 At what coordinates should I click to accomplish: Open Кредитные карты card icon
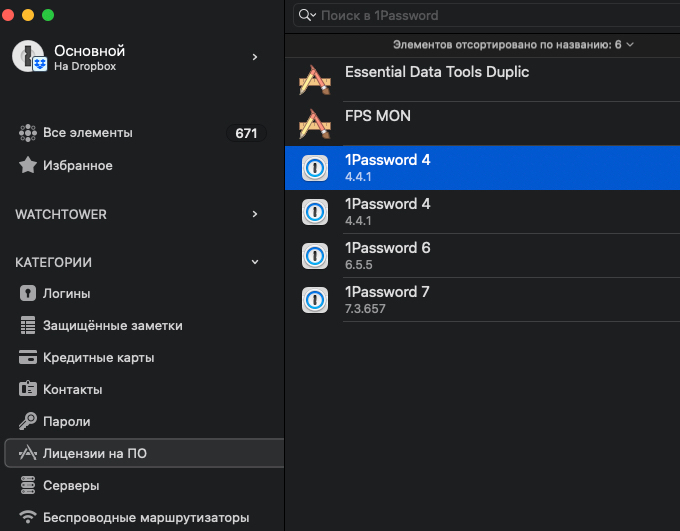tap(28, 357)
